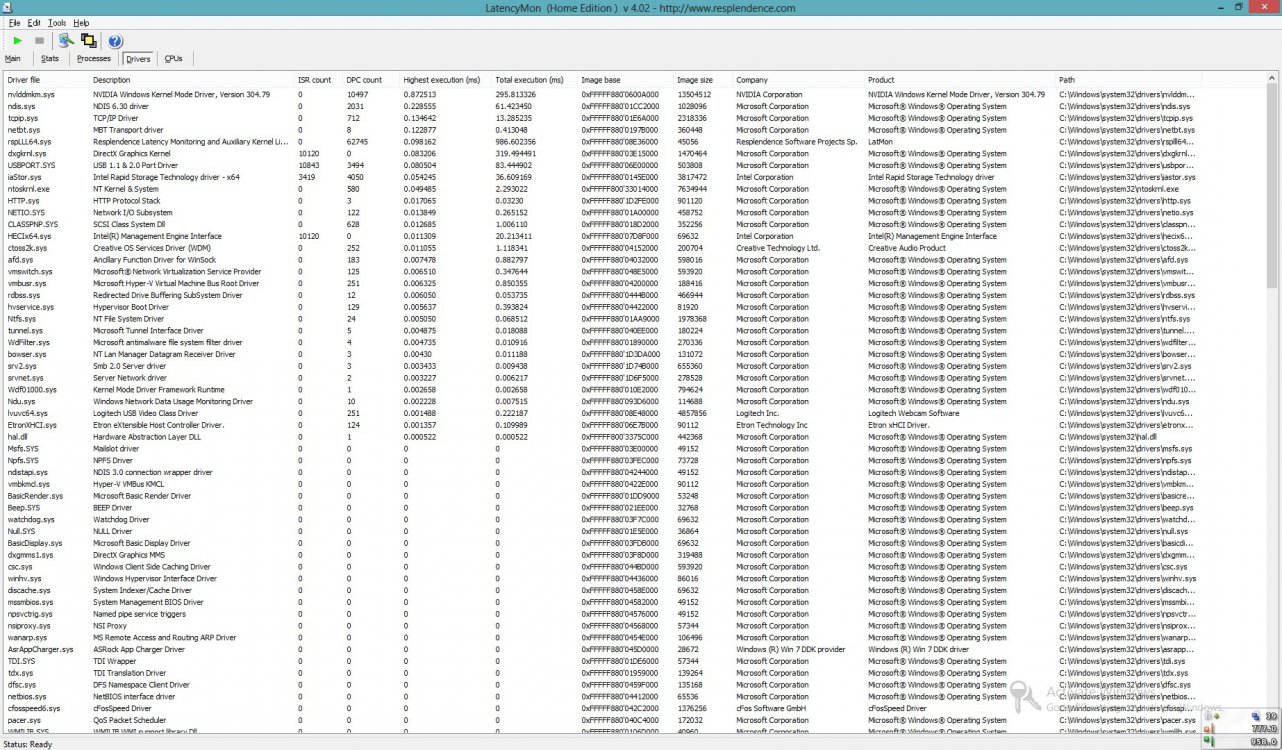1282x750 pixels.
Task: Sort by the Description column header
Action: [x=192, y=80]
